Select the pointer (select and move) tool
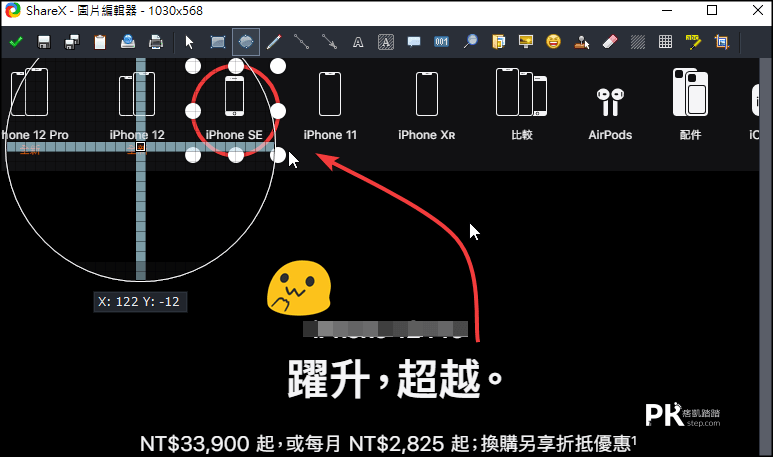773x457 pixels. (189, 42)
